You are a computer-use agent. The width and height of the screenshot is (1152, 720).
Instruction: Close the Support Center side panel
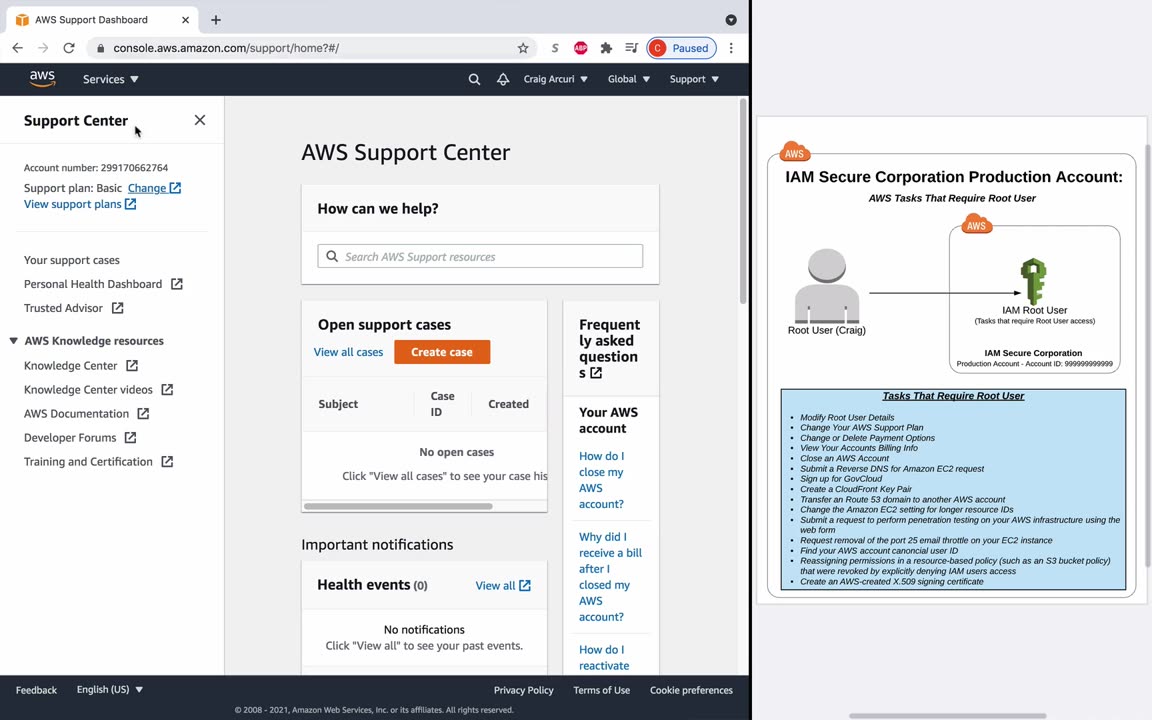pos(200,120)
